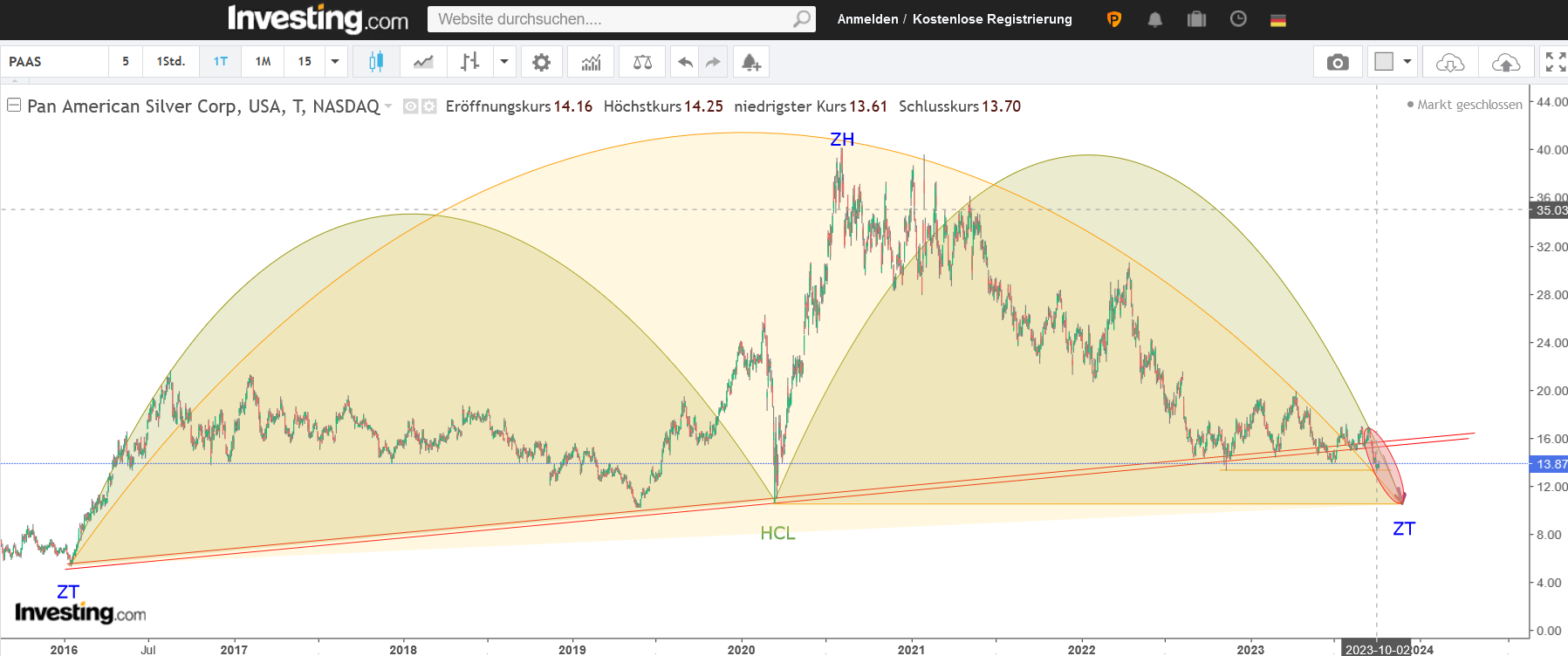
Task: Undo the last chart action
Action: pos(686,62)
